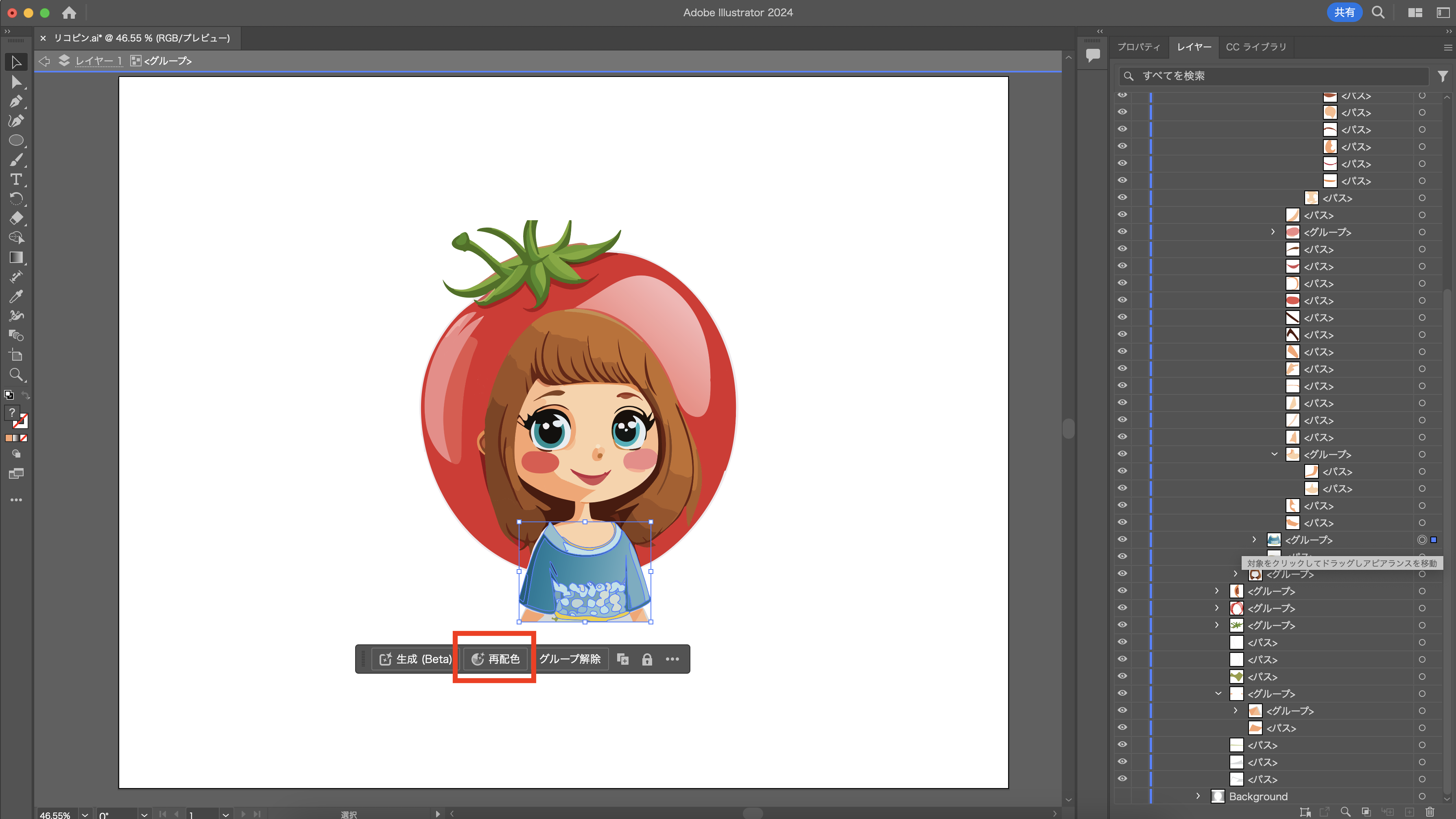This screenshot has width=1456, height=819.
Task: Toggle eye for pink-thumbnail グループ row
Action: 1122,231
